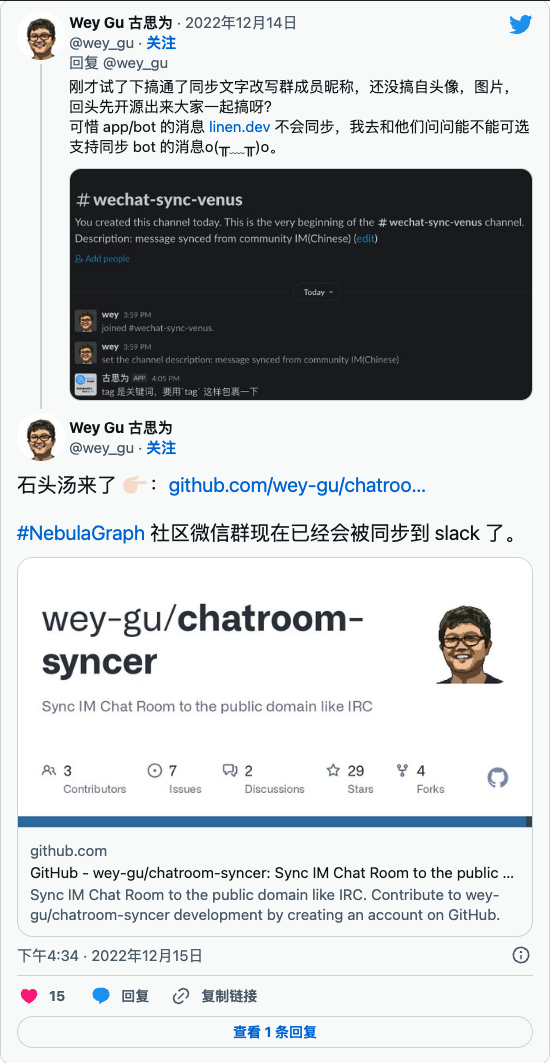Open the github.com/wey-gu/chatroo... link
Image resolution: width=550 pixels, height=1063 pixels.
coord(297,485)
